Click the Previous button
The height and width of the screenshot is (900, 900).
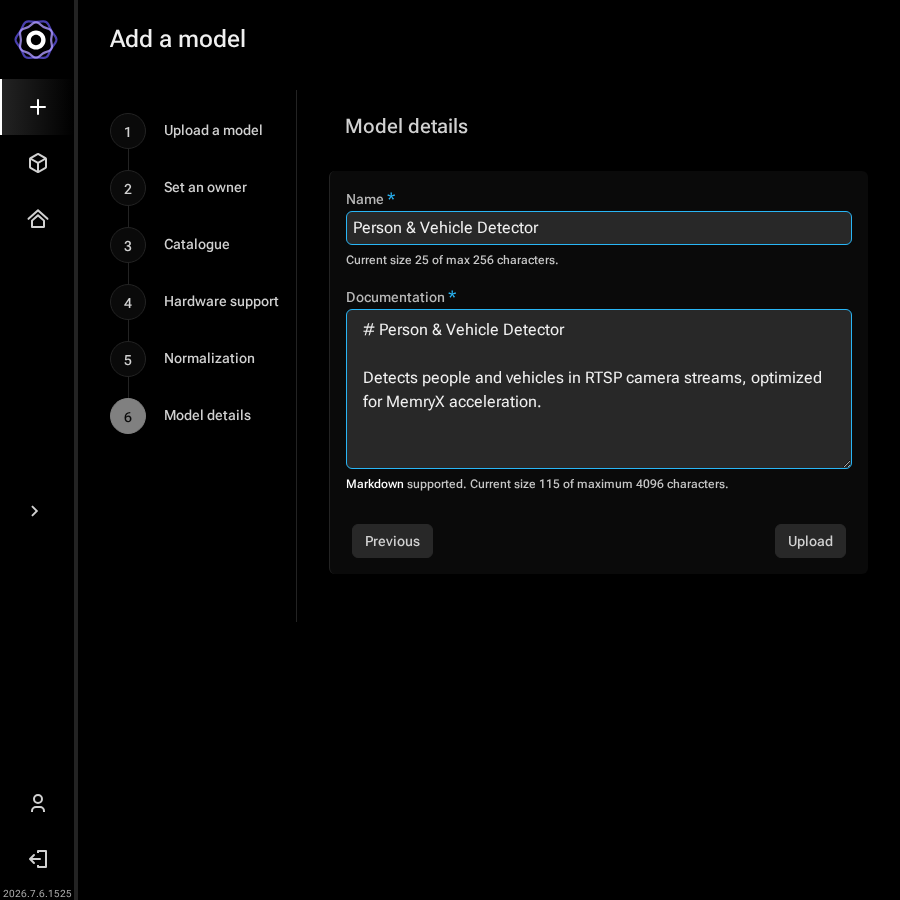click(x=392, y=541)
